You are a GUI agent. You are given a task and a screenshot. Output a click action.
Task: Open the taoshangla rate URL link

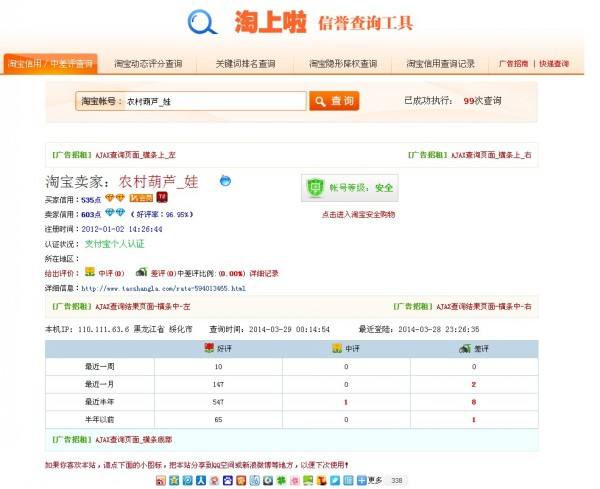pos(163,289)
